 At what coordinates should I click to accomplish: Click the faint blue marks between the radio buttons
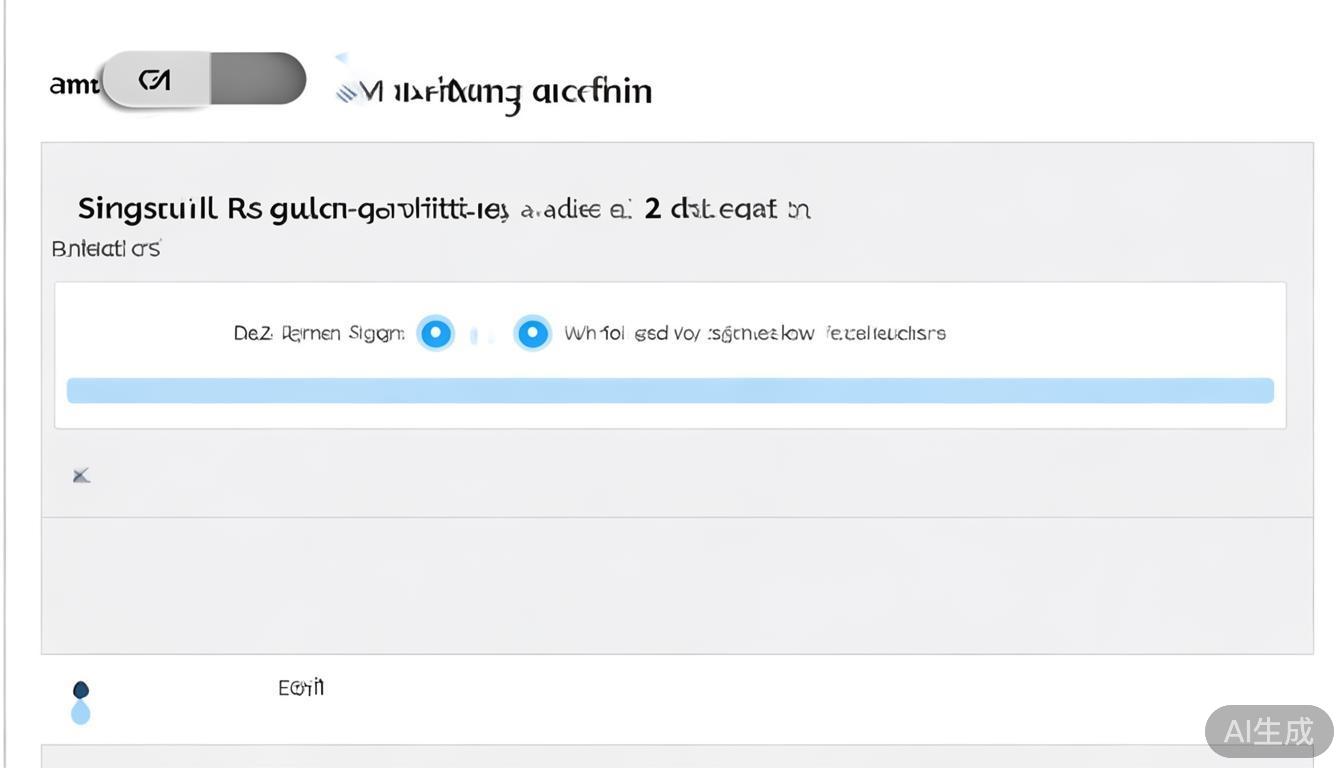point(483,336)
